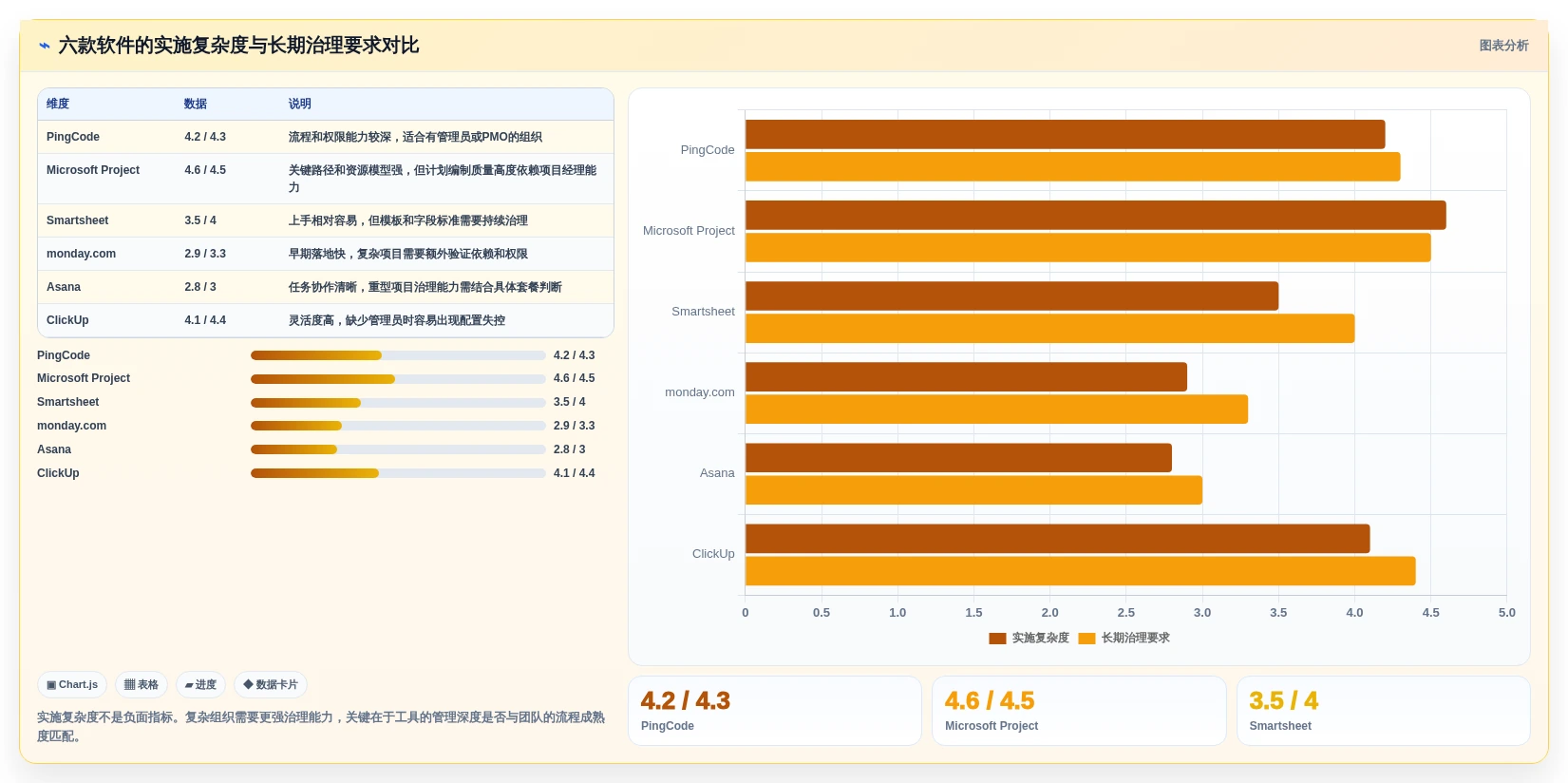This screenshot has width=1568, height=783.
Task: Select the Chart.js tag chip
Action: [x=72, y=684]
